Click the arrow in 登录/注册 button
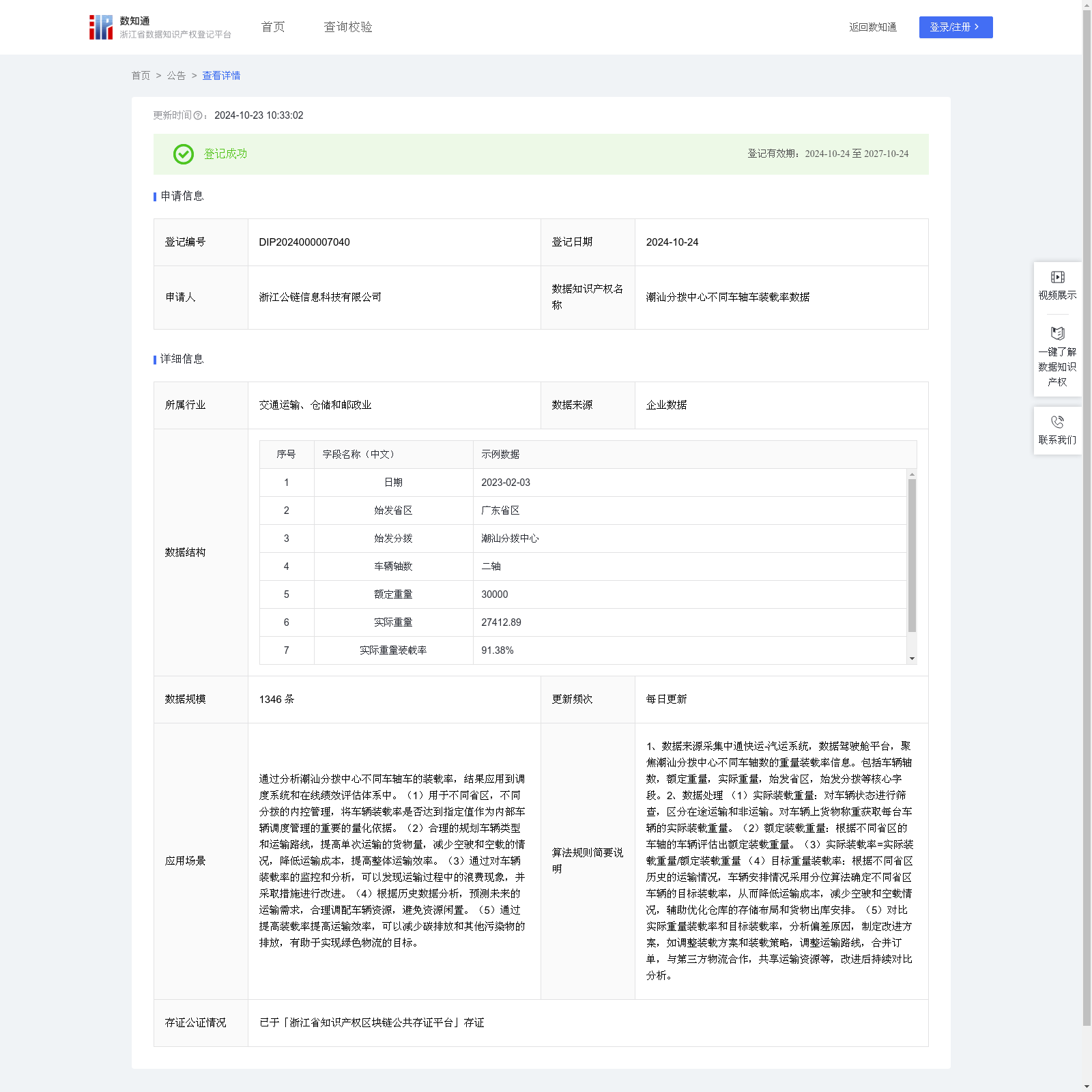Screen dimensions: 1092x1092 point(977,27)
